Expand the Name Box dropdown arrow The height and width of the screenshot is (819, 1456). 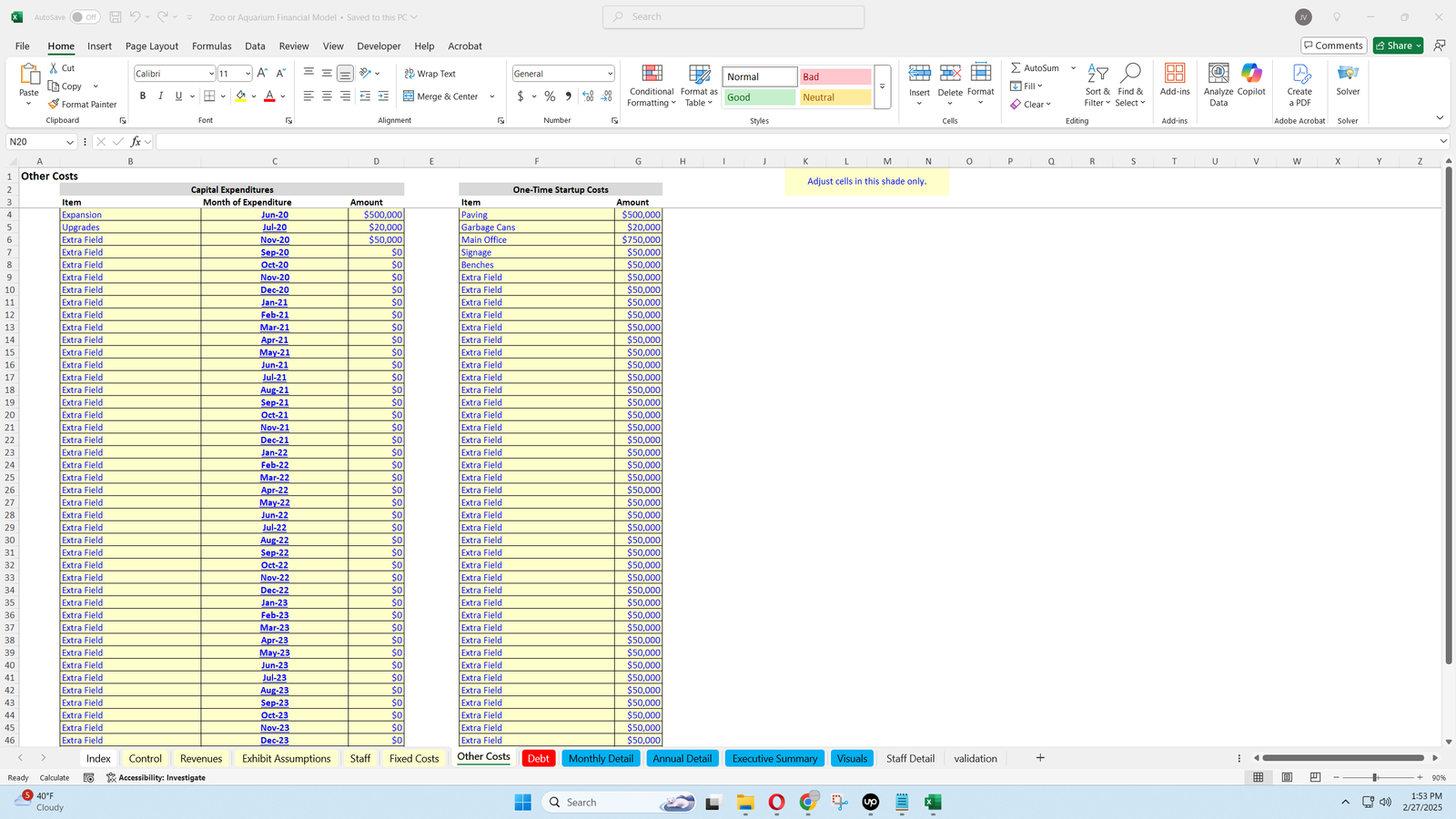tap(69, 142)
